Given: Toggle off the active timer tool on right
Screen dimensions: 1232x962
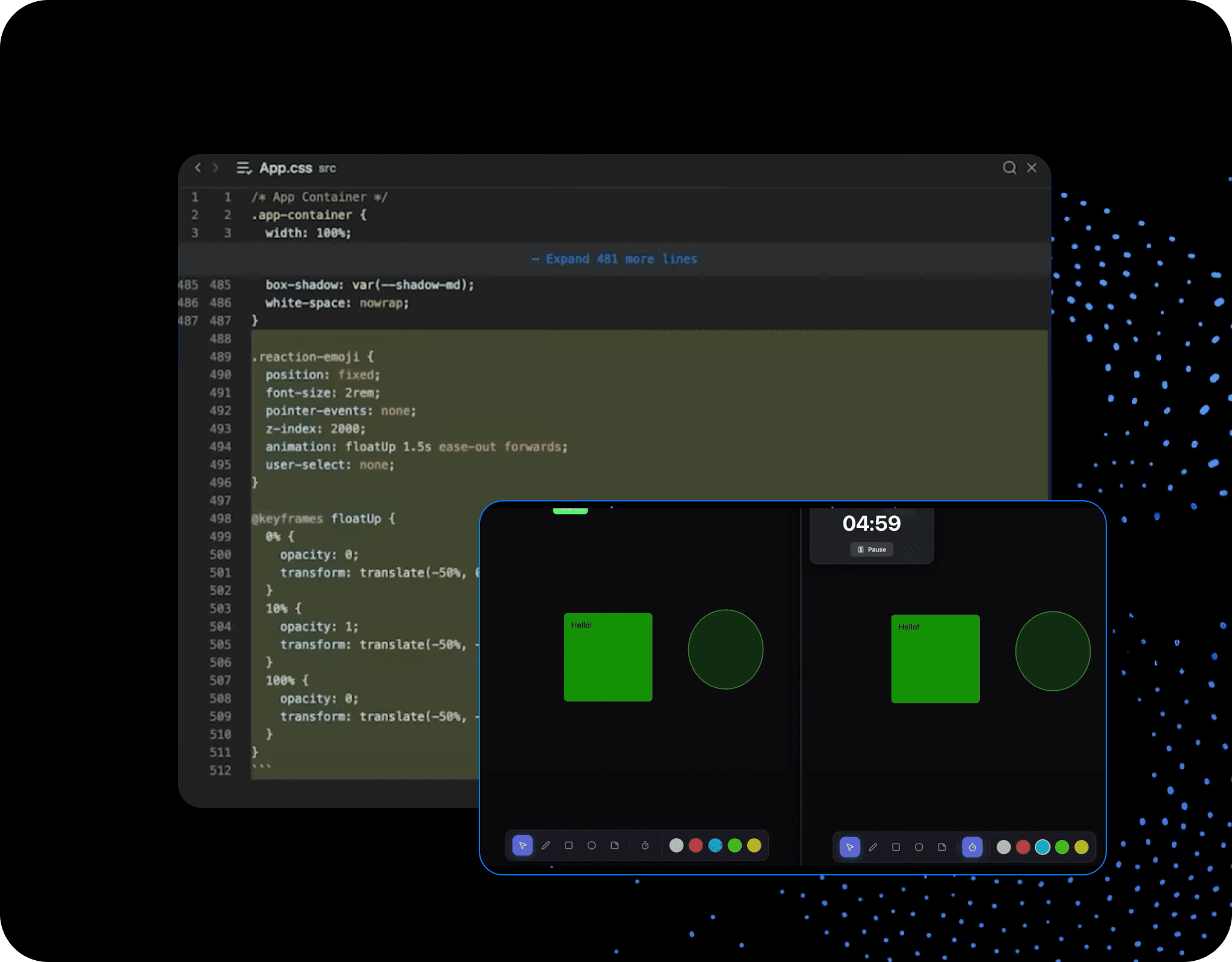Looking at the screenshot, I should click(972, 847).
